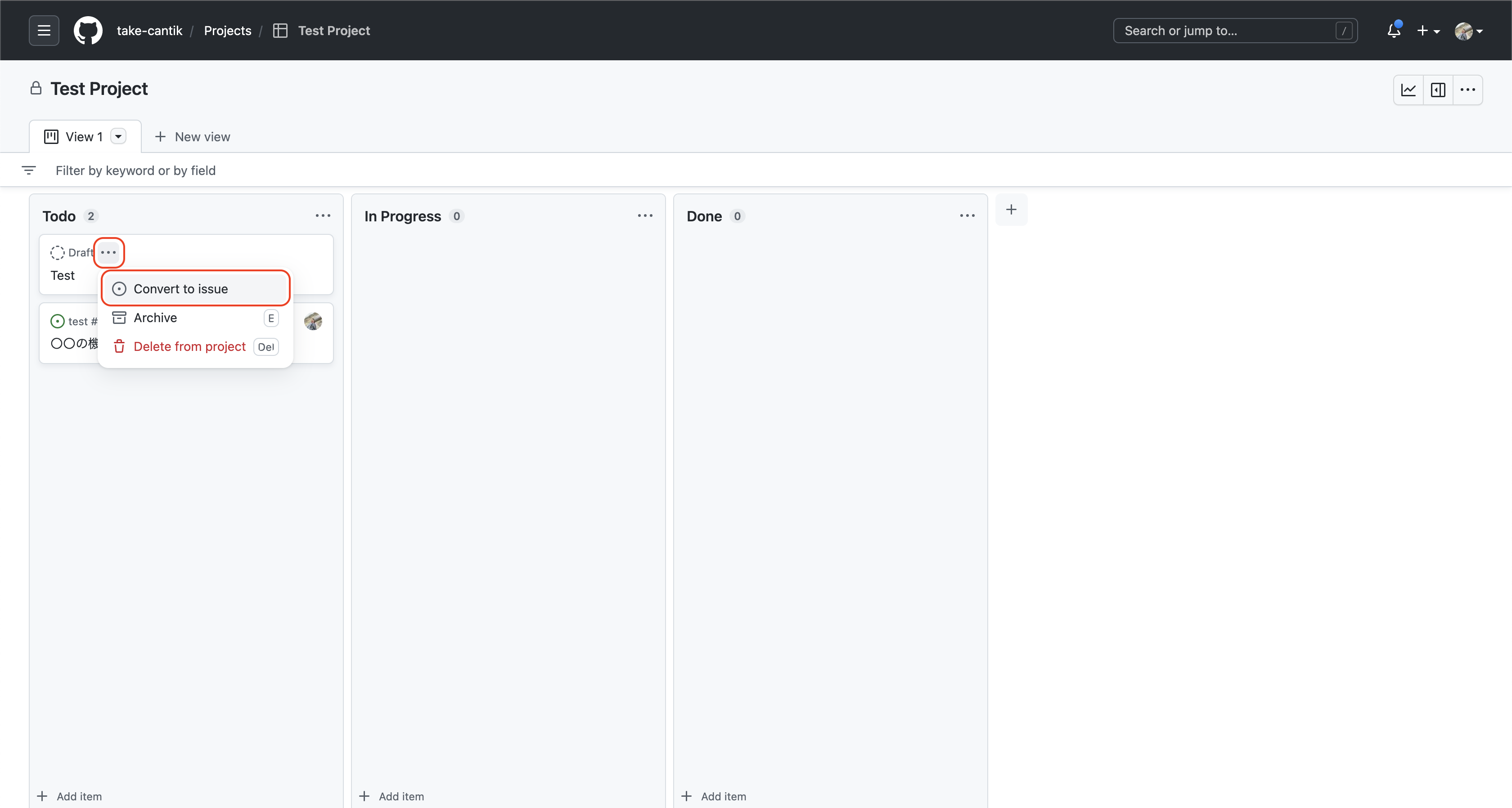The image size is (1512, 808).
Task: Open the Todo column options menu
Action: (x=323, y=216)
